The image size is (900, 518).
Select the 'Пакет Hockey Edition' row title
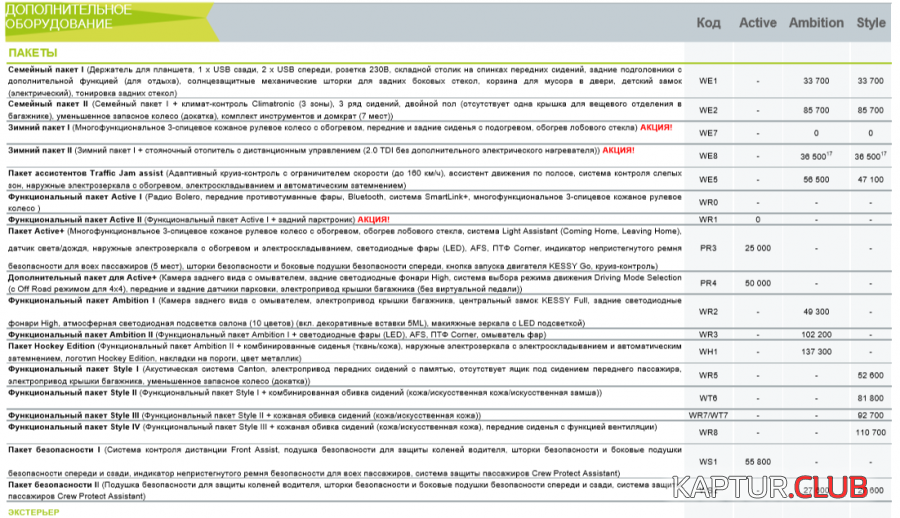[x=51, y=346]
